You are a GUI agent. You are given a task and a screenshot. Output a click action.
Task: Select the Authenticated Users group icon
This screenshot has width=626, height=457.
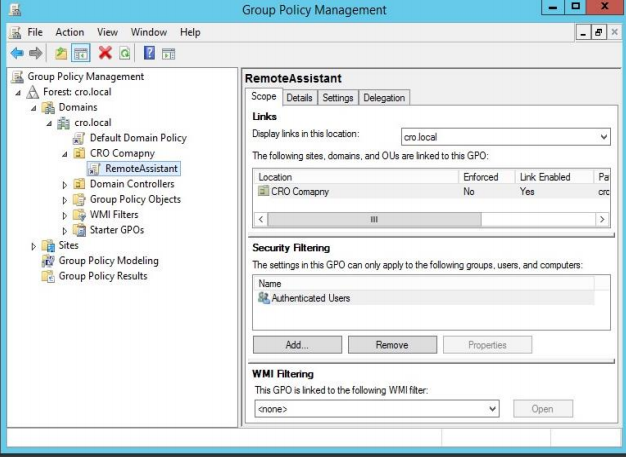[x=264, y=298]
